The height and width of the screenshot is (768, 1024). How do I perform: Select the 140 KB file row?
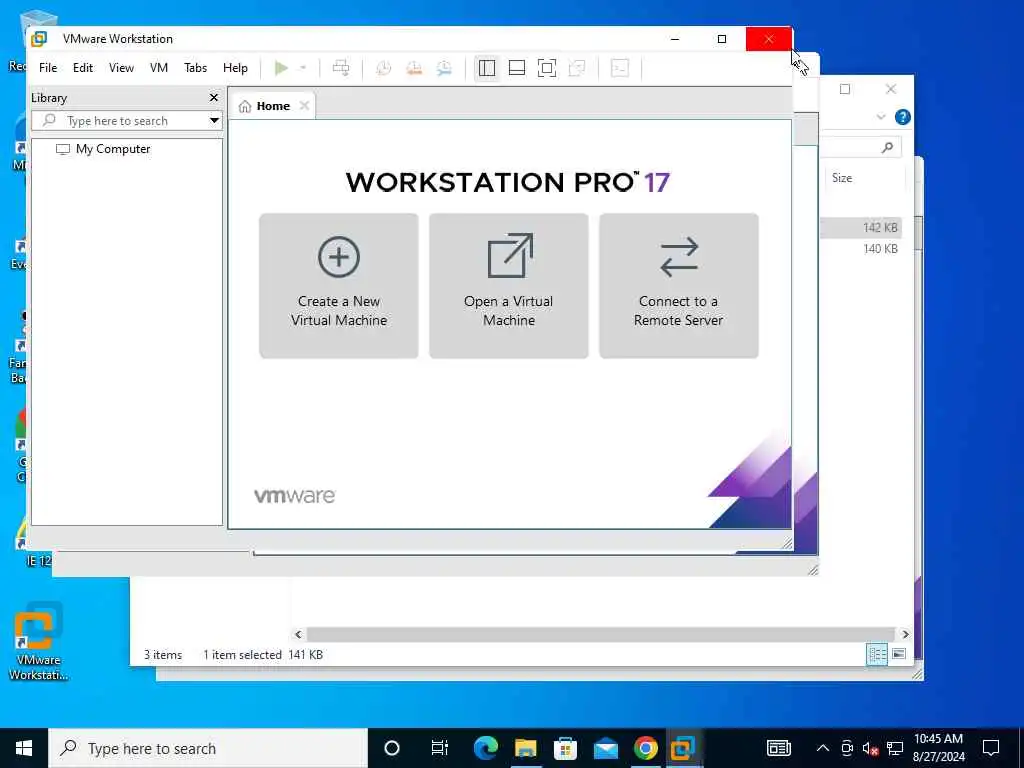click(861, 249)
